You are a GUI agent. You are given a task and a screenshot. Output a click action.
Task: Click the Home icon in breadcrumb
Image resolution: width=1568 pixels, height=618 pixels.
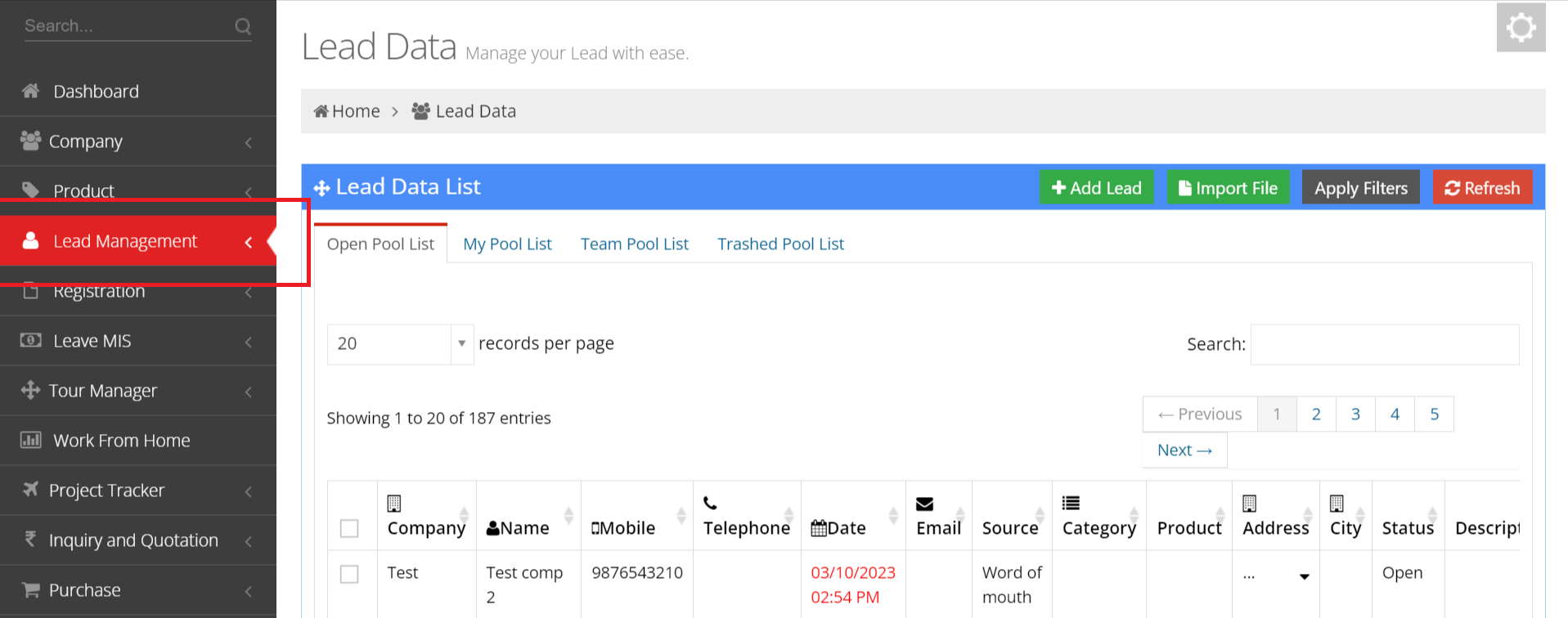321,111
